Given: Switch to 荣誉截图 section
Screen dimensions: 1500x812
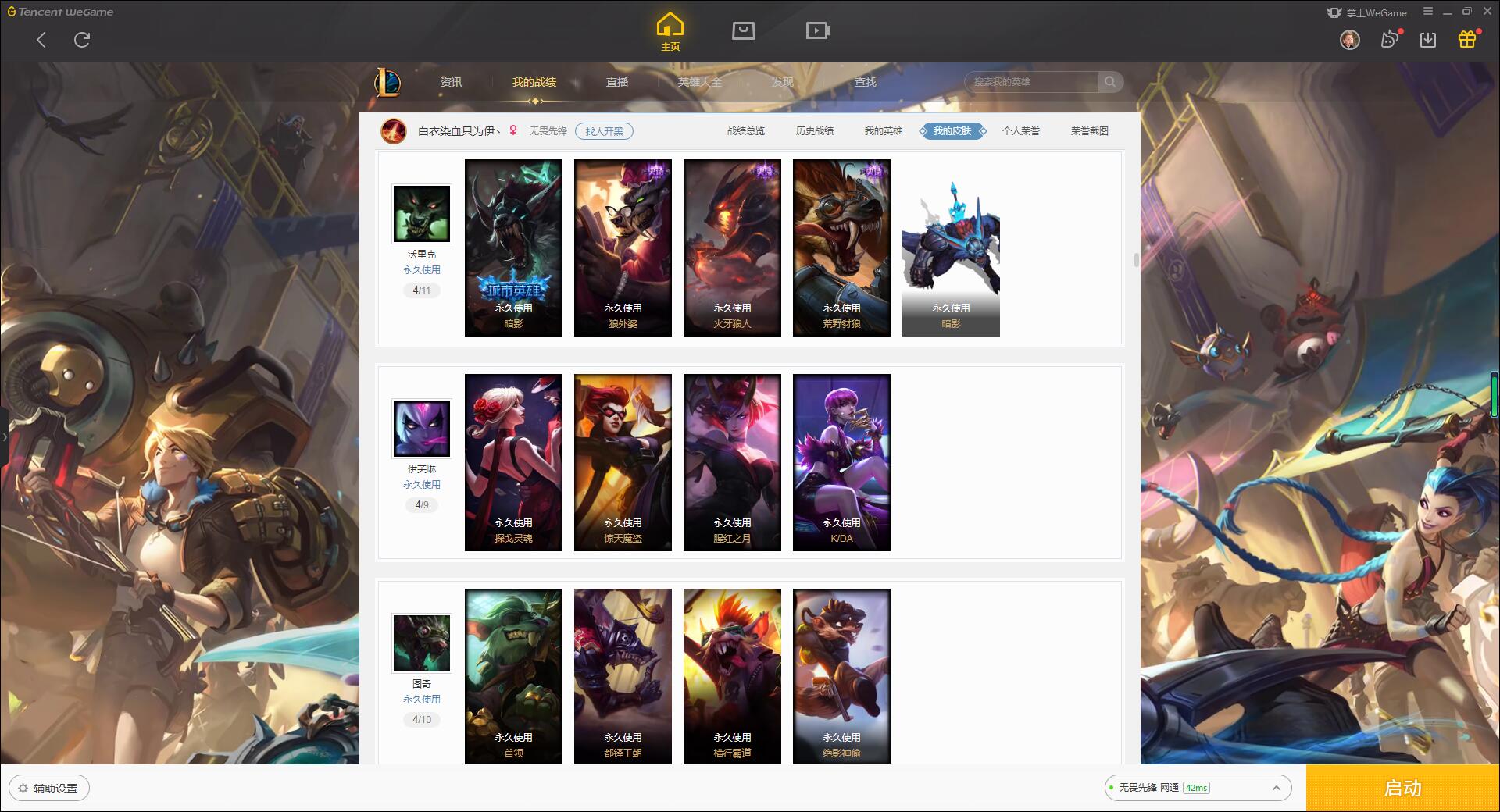Looking at the screenshot, I should click(1090, 131).
